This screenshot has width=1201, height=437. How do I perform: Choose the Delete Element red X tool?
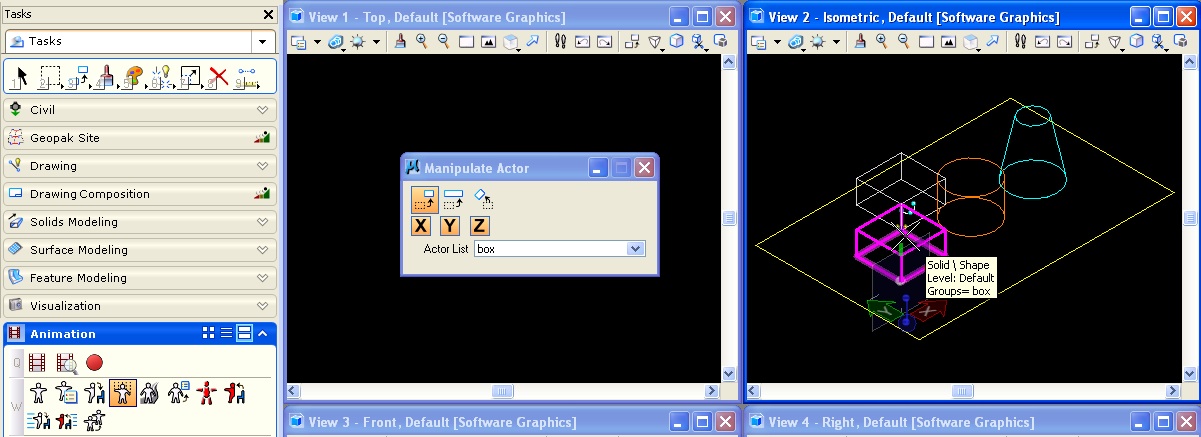point(219,78)
